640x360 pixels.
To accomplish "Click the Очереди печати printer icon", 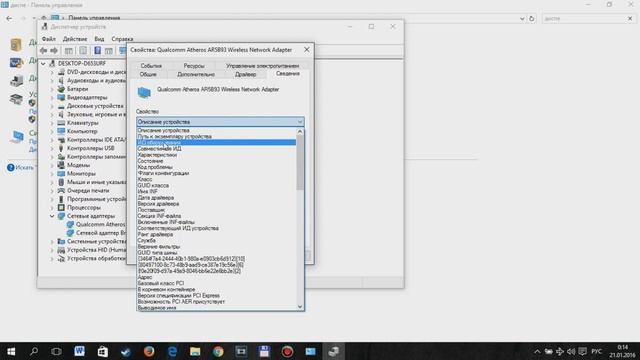I will 61,191.
